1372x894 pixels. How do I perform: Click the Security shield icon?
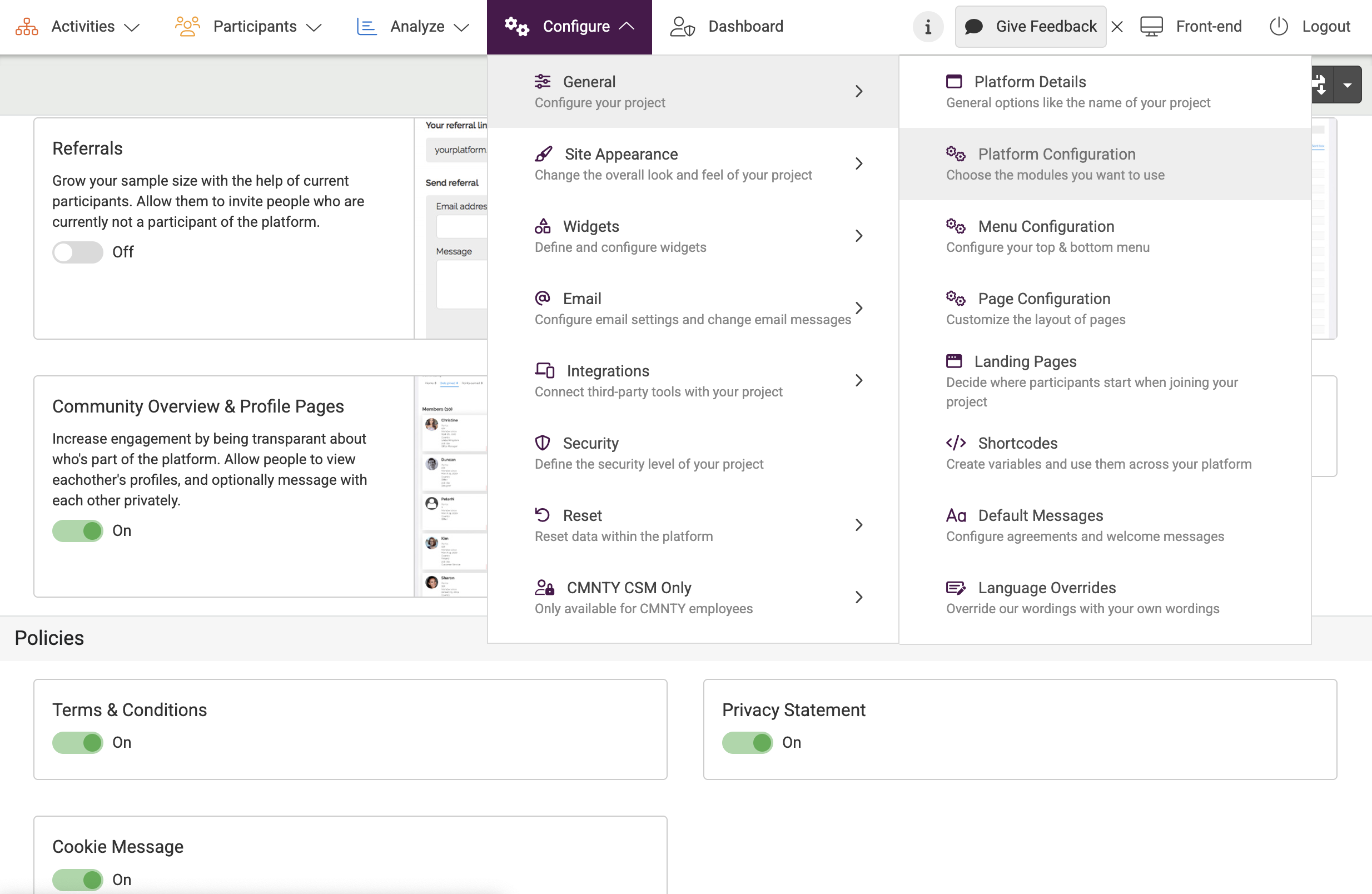(542, 443)
